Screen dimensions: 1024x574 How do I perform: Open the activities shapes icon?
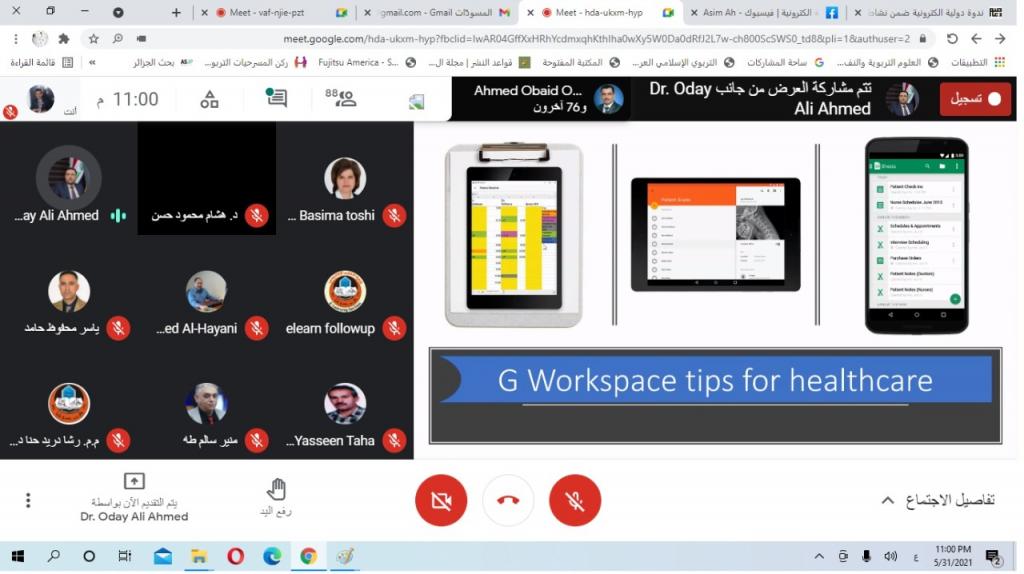(x=209, y=99)
